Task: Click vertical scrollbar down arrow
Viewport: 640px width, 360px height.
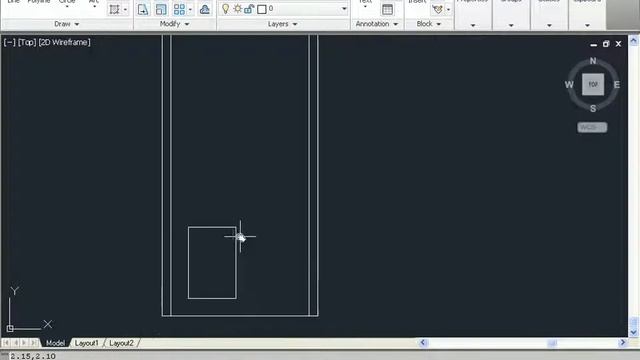Action: (633, 332)
